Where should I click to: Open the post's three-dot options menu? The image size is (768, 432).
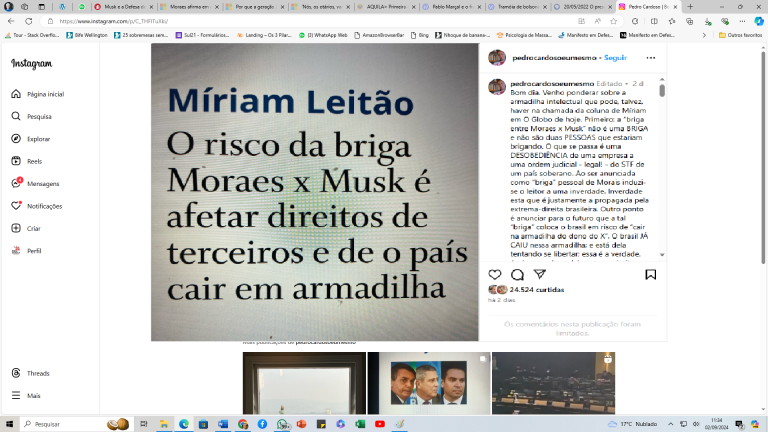click(650, 58)
